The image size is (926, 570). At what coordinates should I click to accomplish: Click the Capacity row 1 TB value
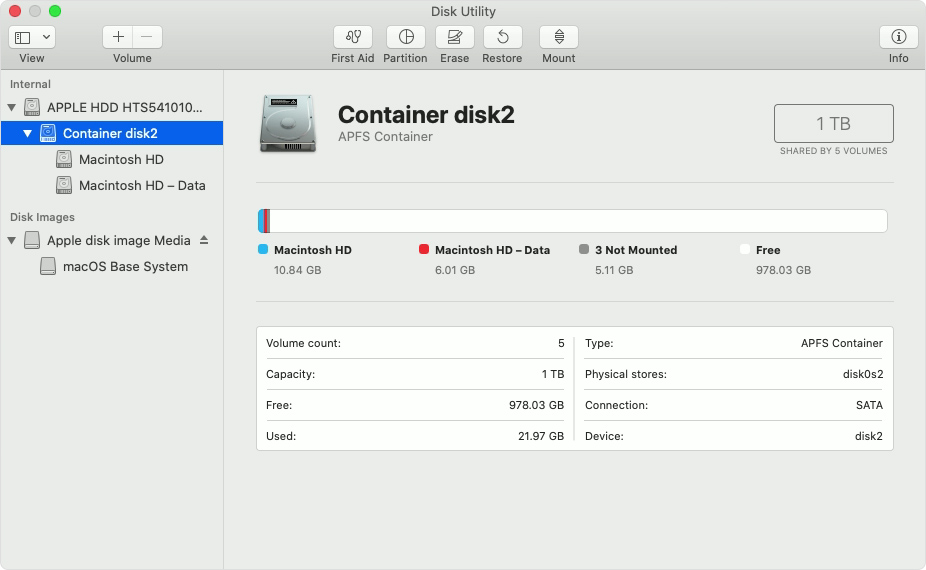click(x=553, y=374)
